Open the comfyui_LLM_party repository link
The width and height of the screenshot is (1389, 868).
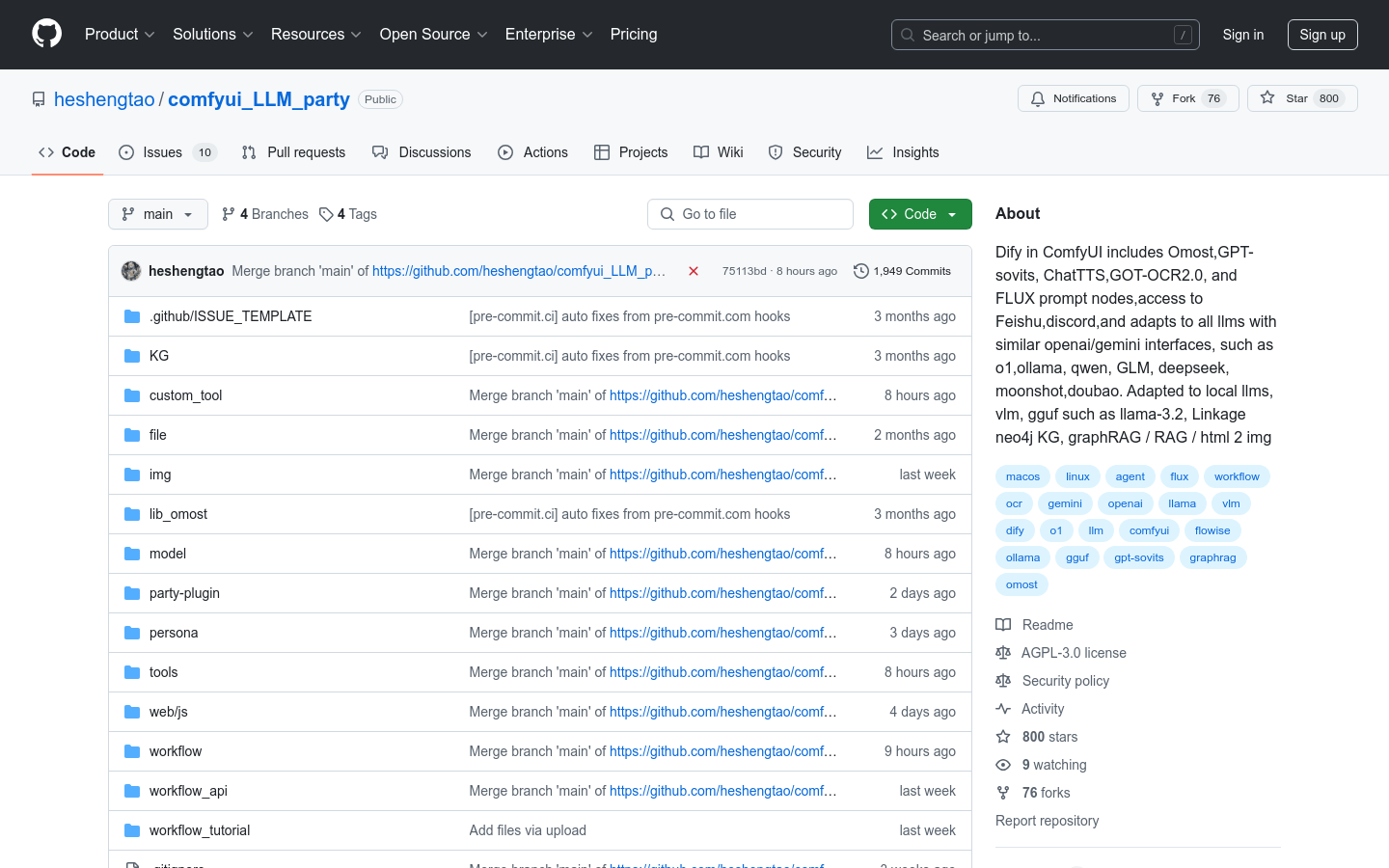(x=259, y=99)
